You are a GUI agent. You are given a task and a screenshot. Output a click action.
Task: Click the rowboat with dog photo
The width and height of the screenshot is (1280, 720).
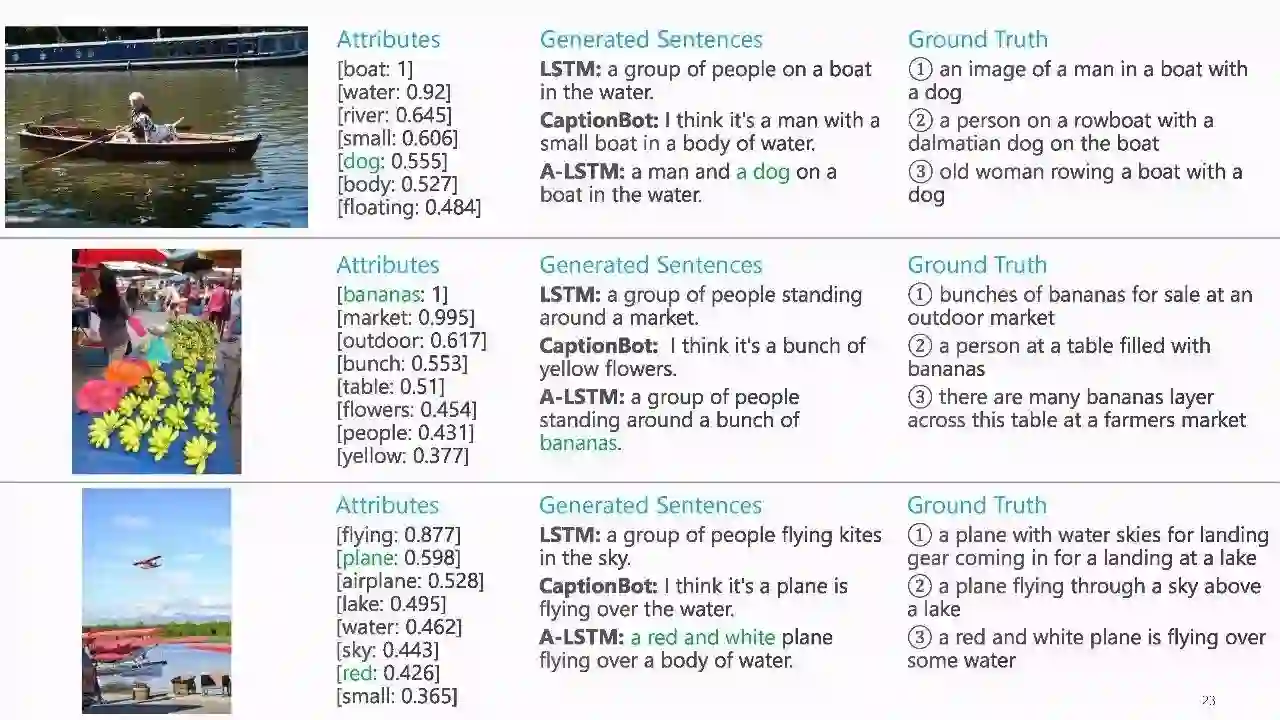(x=156, y=127)
